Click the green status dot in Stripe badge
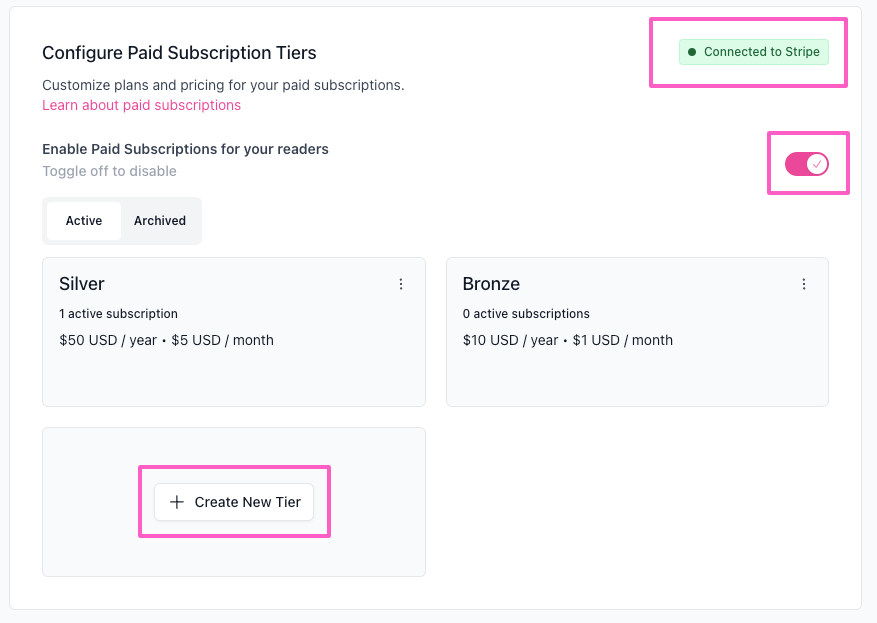Viewport: 877px width, 623px height. point(692,52)
